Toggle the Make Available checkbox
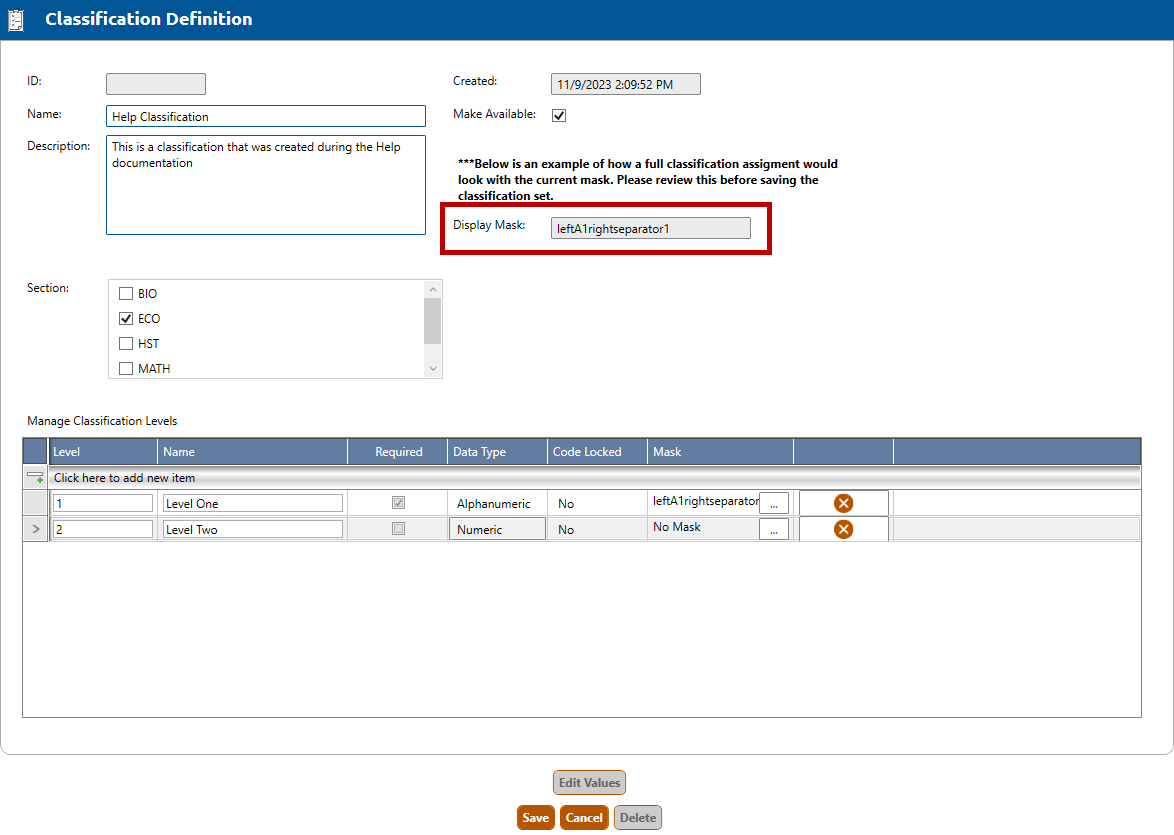The height and width of the screenshot is (835, 1174). point(559,115)
